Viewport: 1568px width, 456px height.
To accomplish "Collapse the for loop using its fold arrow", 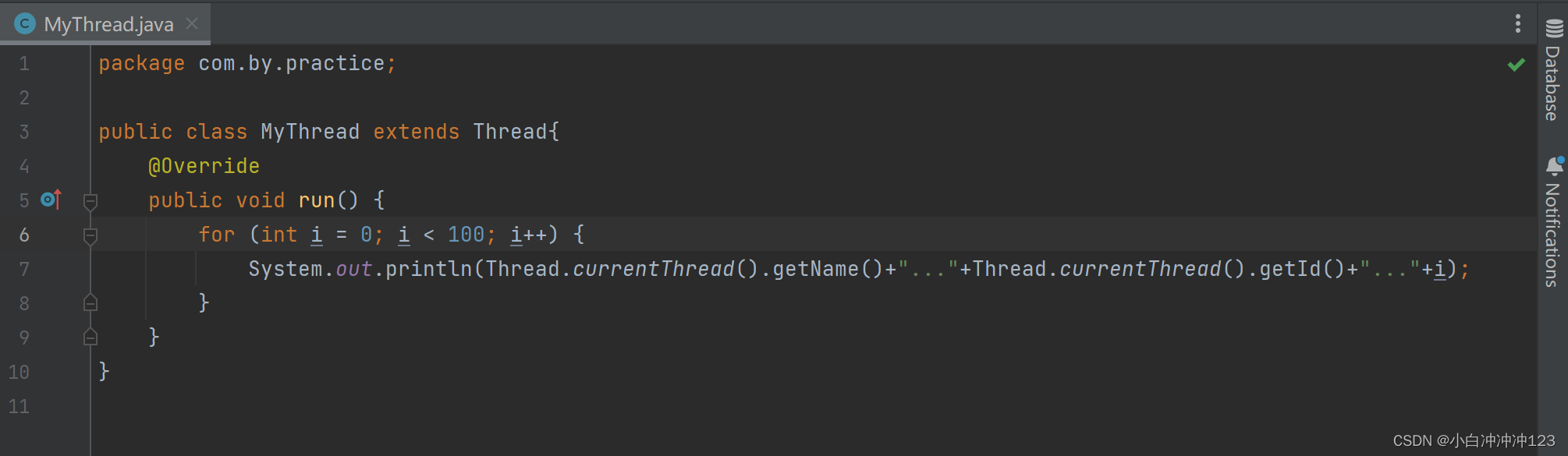I will 90,235.
